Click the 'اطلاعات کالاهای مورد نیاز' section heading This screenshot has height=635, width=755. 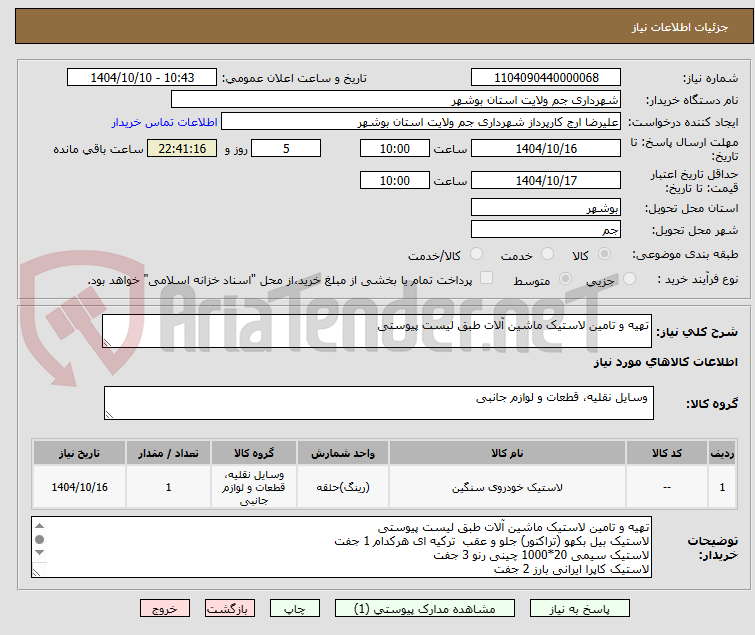[665, 362]
